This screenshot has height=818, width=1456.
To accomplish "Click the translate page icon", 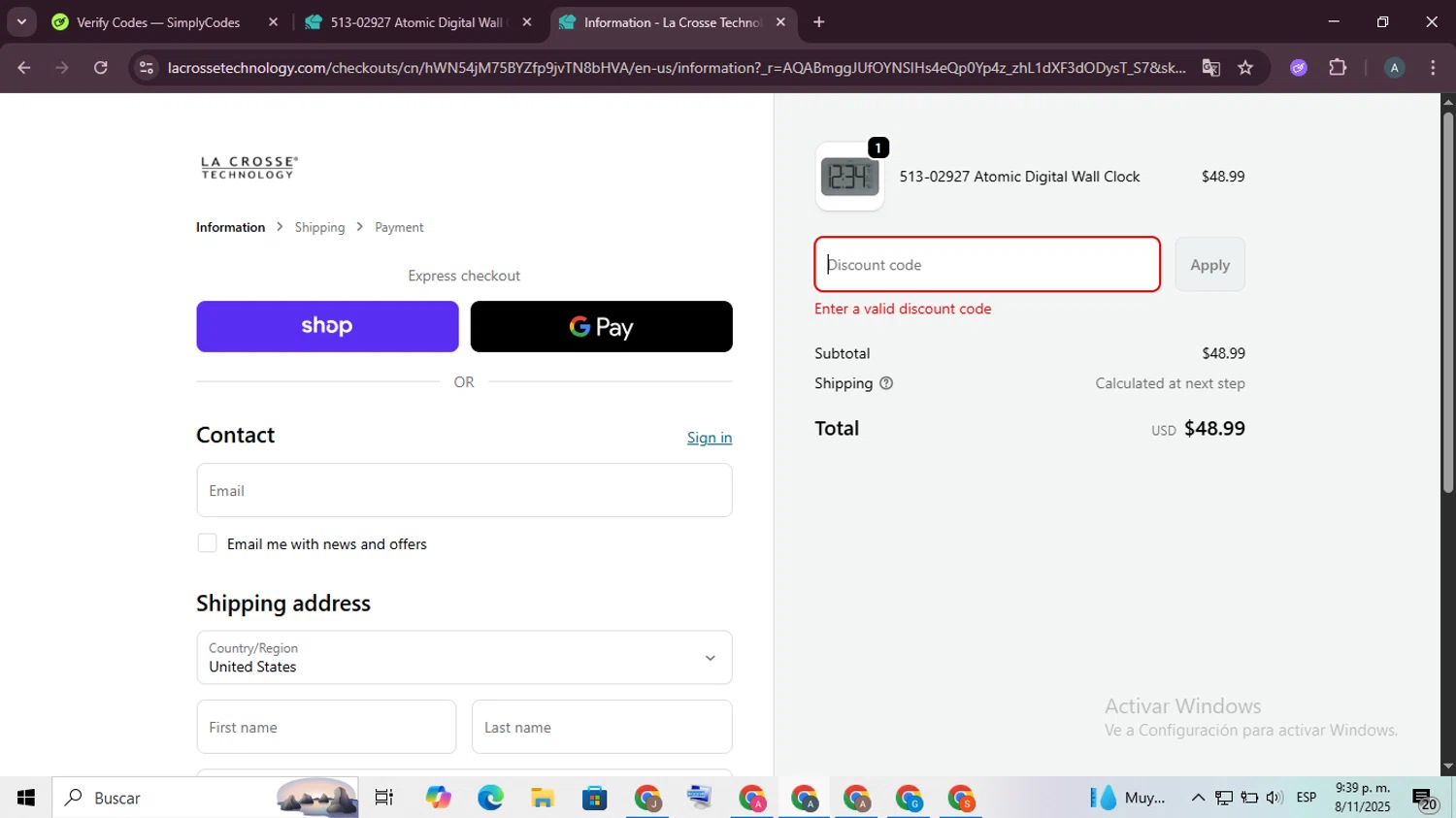I will (x=1210, y=68).
